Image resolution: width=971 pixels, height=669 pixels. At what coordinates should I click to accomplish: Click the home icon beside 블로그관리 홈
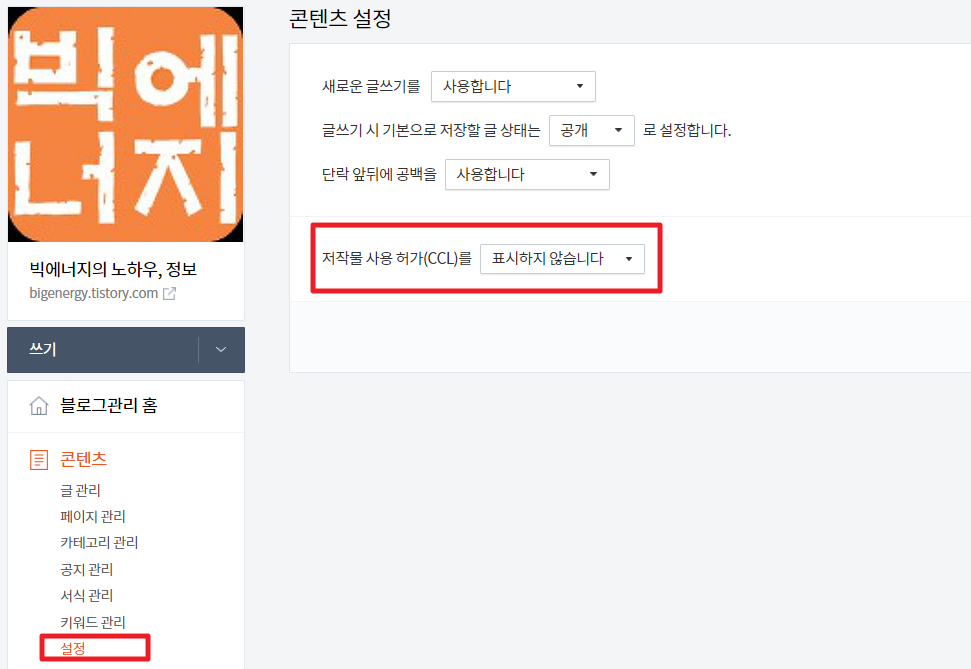39,406
